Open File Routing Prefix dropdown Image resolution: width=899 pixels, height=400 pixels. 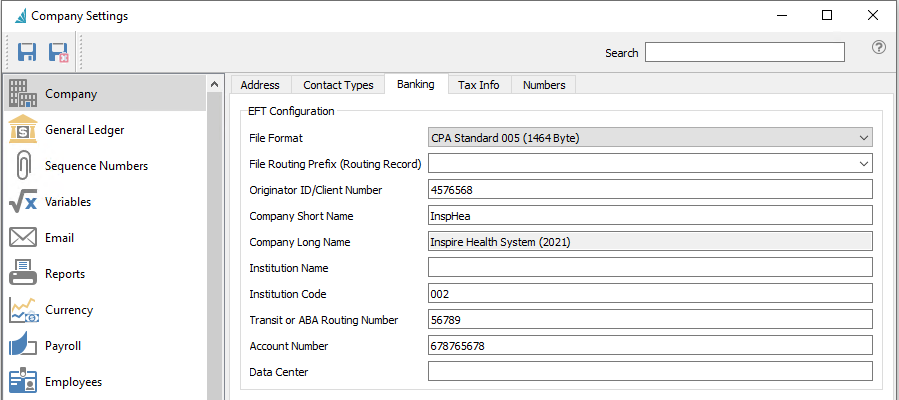coord(864,163)
